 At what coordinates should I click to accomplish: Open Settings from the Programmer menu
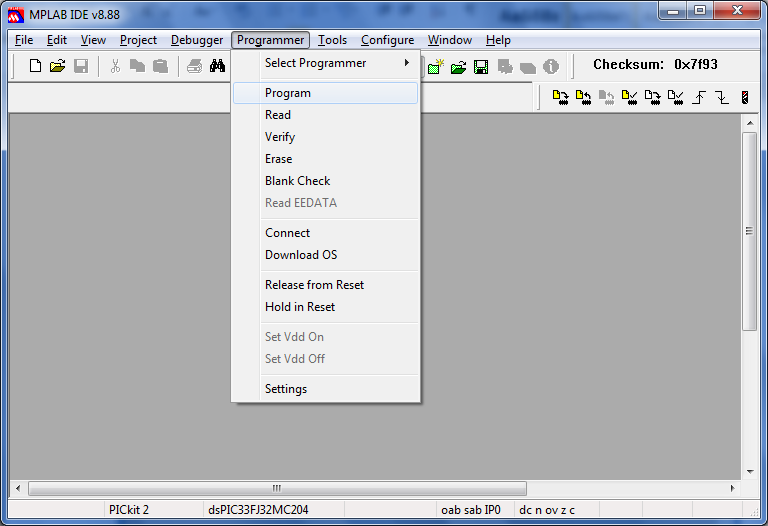click(326, 388)
